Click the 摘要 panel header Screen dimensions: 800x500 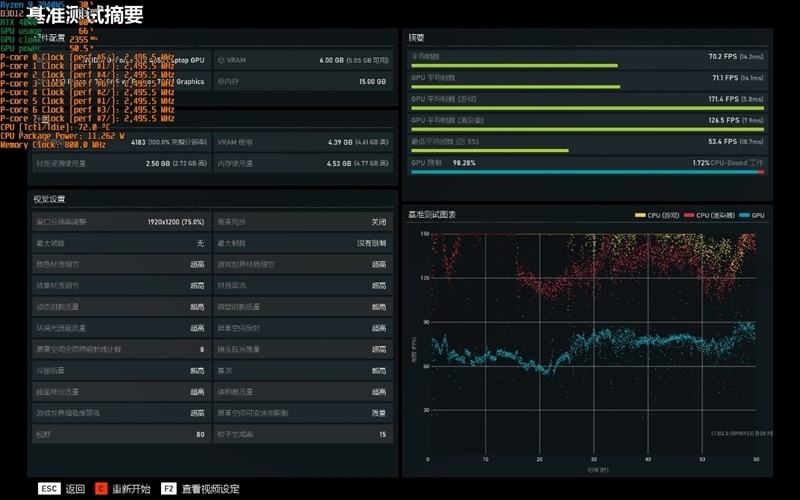click(416, 38)
